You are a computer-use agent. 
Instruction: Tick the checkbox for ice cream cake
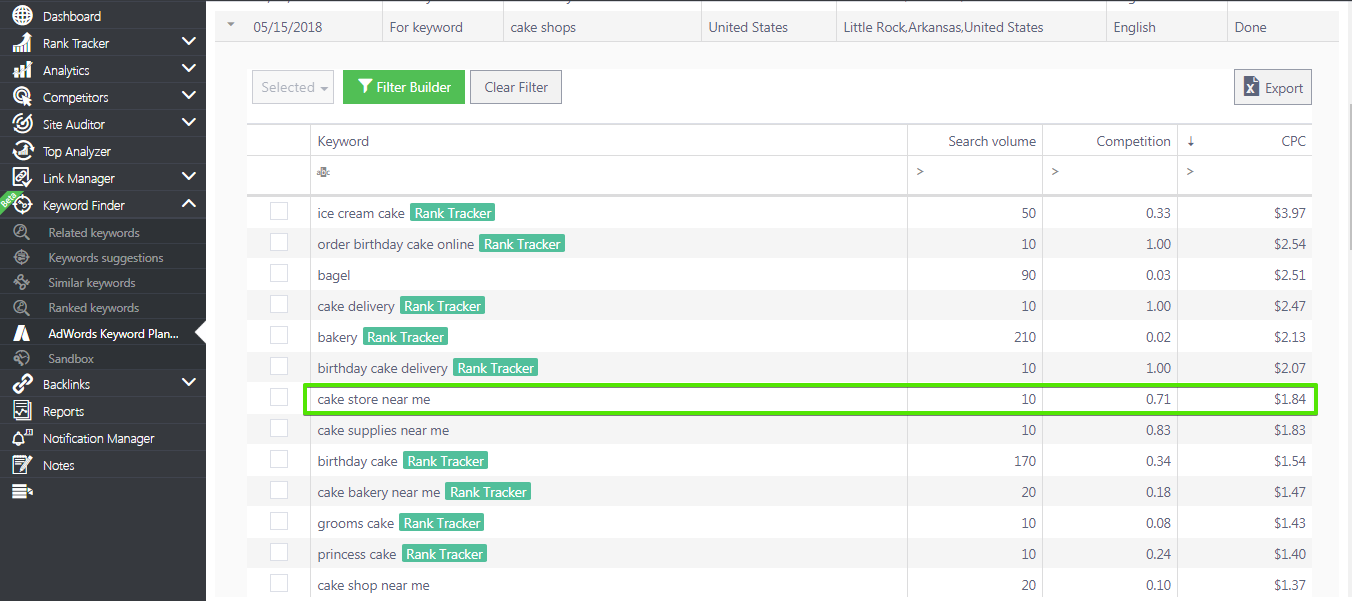click(279, 211)
